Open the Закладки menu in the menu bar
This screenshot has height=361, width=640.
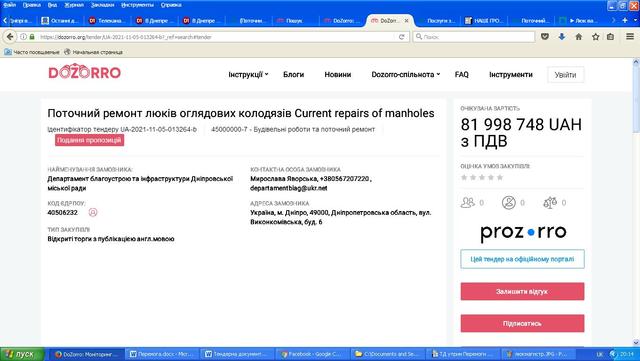[102, 5]
